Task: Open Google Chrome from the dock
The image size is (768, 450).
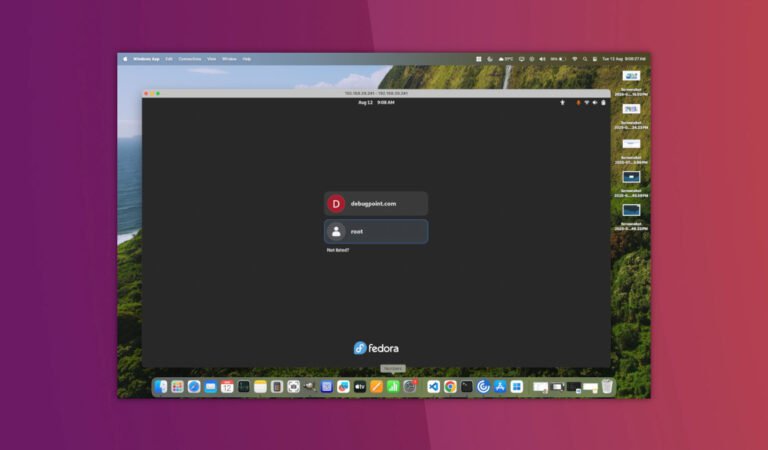Action: point(450,386)
